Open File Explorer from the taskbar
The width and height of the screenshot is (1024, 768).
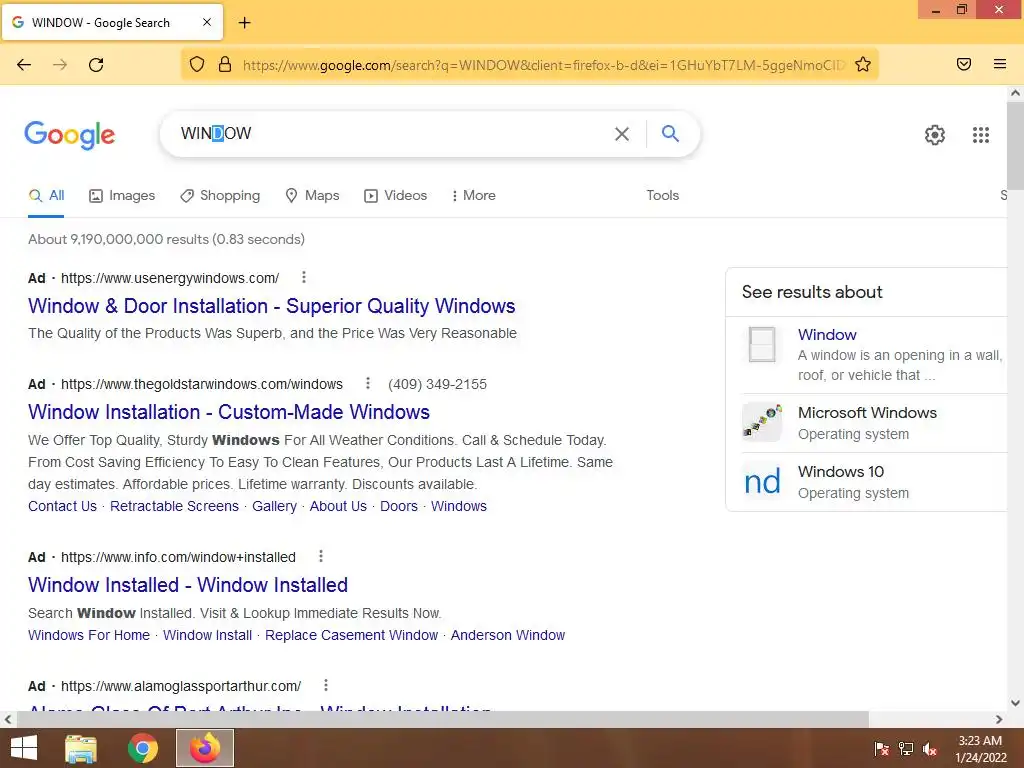(81, 748)
